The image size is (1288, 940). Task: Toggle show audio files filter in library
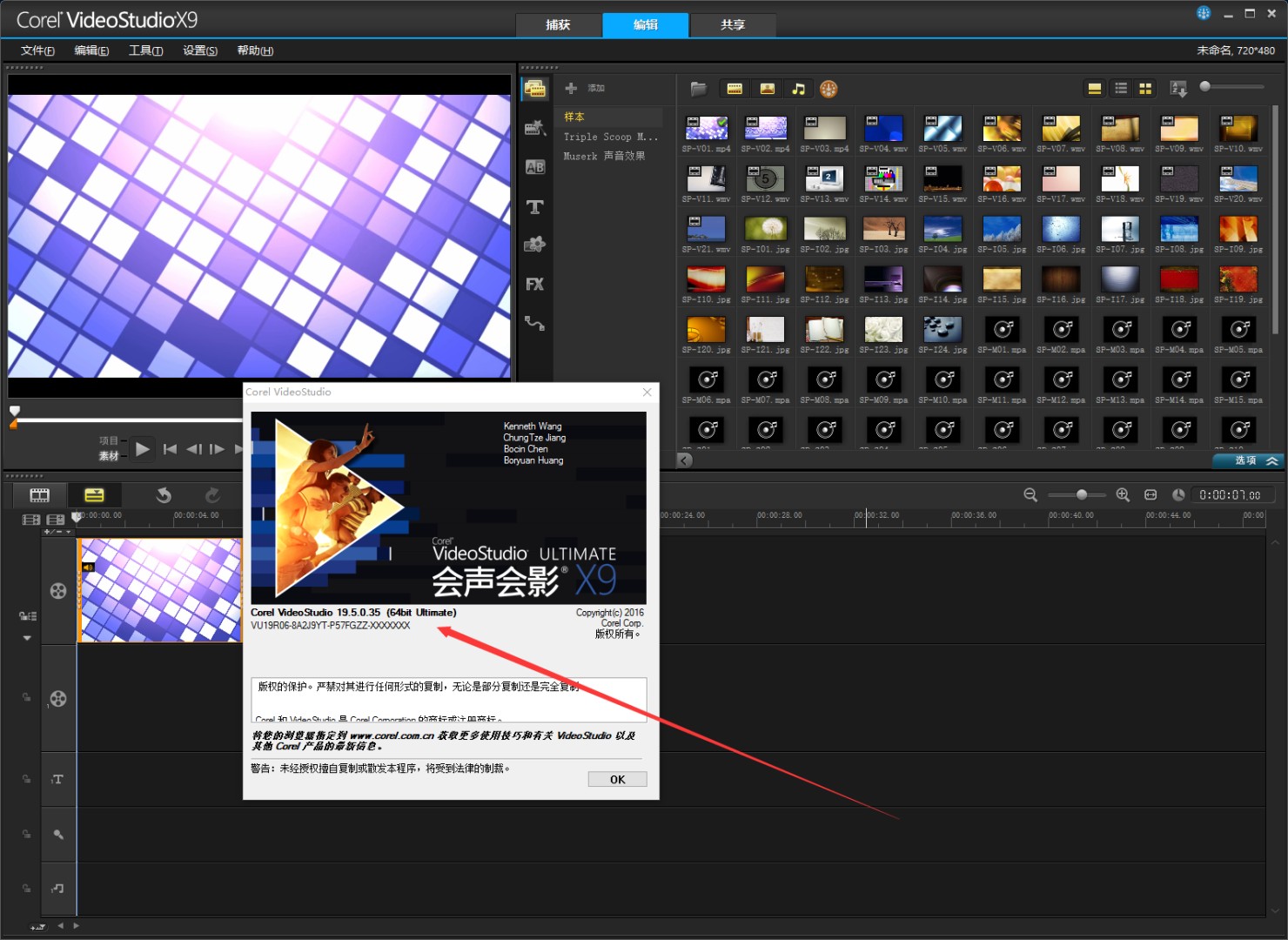798,89
